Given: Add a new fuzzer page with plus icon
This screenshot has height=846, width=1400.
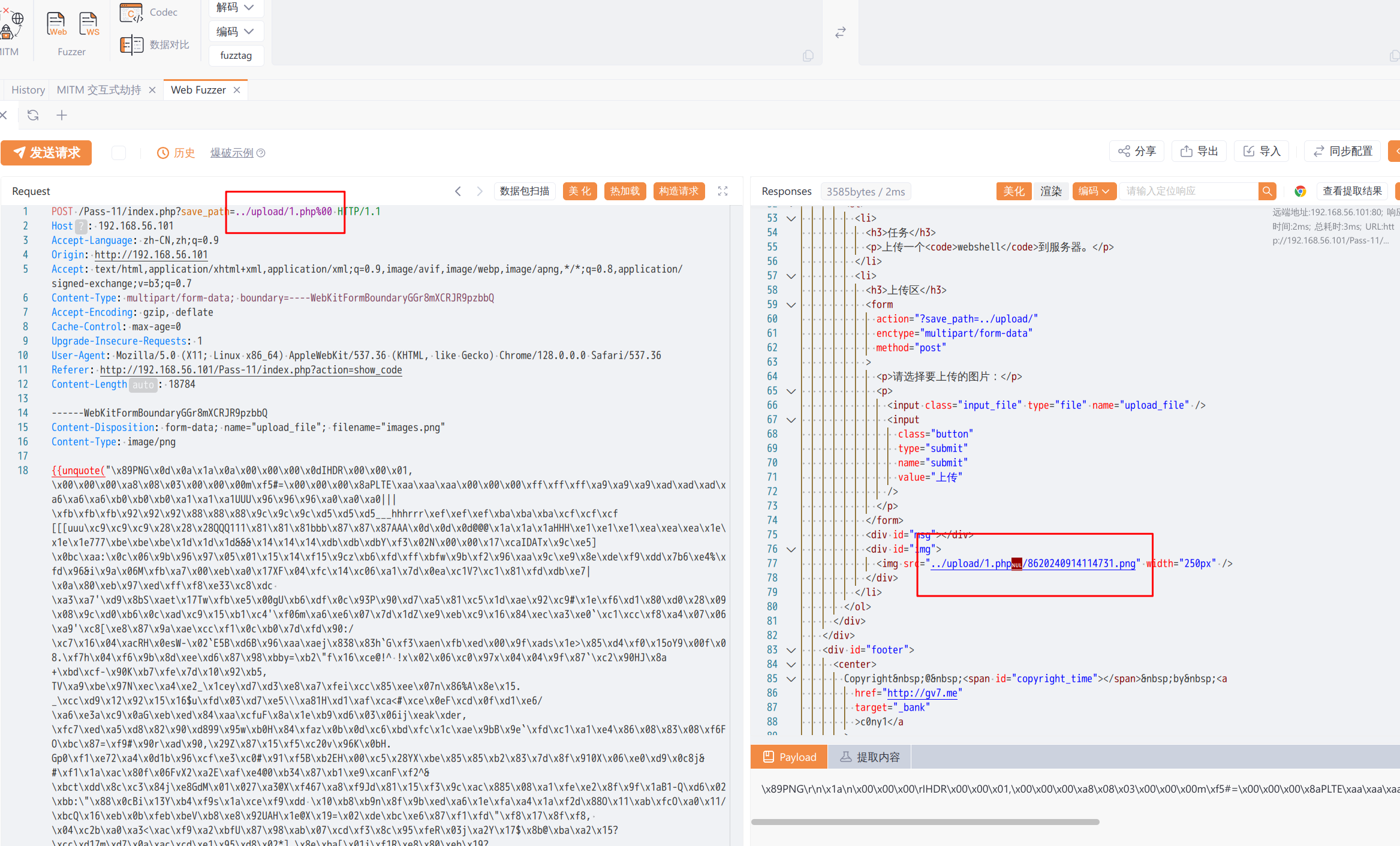Looking at the screenshot, I should (62, 115).
